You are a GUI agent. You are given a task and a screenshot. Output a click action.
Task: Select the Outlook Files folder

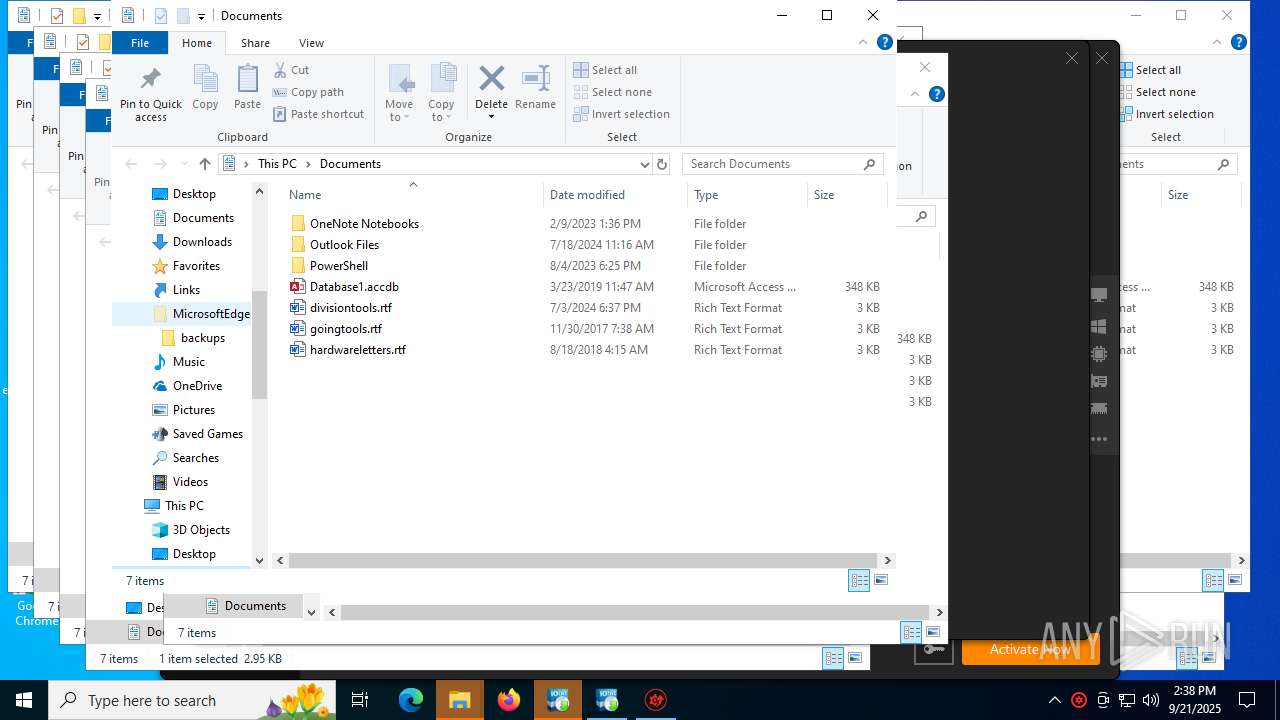click(x=344, y=245)
